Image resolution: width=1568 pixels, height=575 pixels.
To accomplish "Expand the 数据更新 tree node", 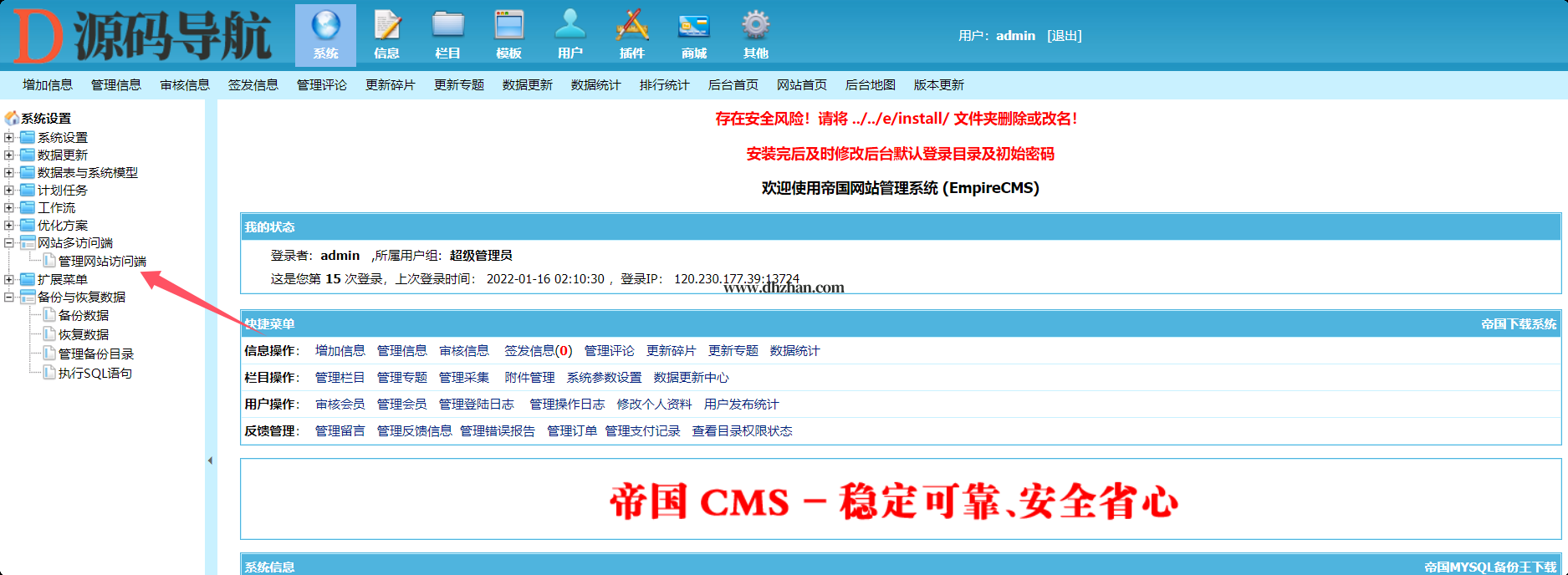I will pyautogui.click(x=9, y=155).
